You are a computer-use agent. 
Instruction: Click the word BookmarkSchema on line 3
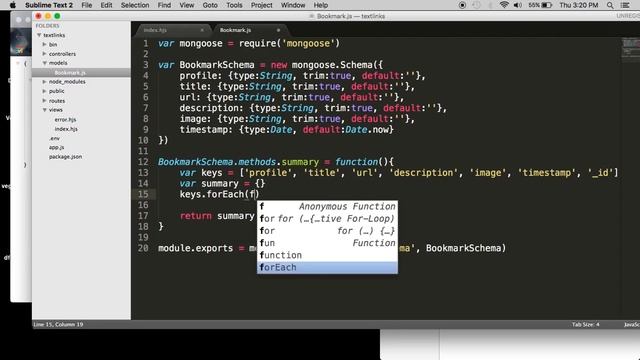pyautogui.click(x=217, y=65)
